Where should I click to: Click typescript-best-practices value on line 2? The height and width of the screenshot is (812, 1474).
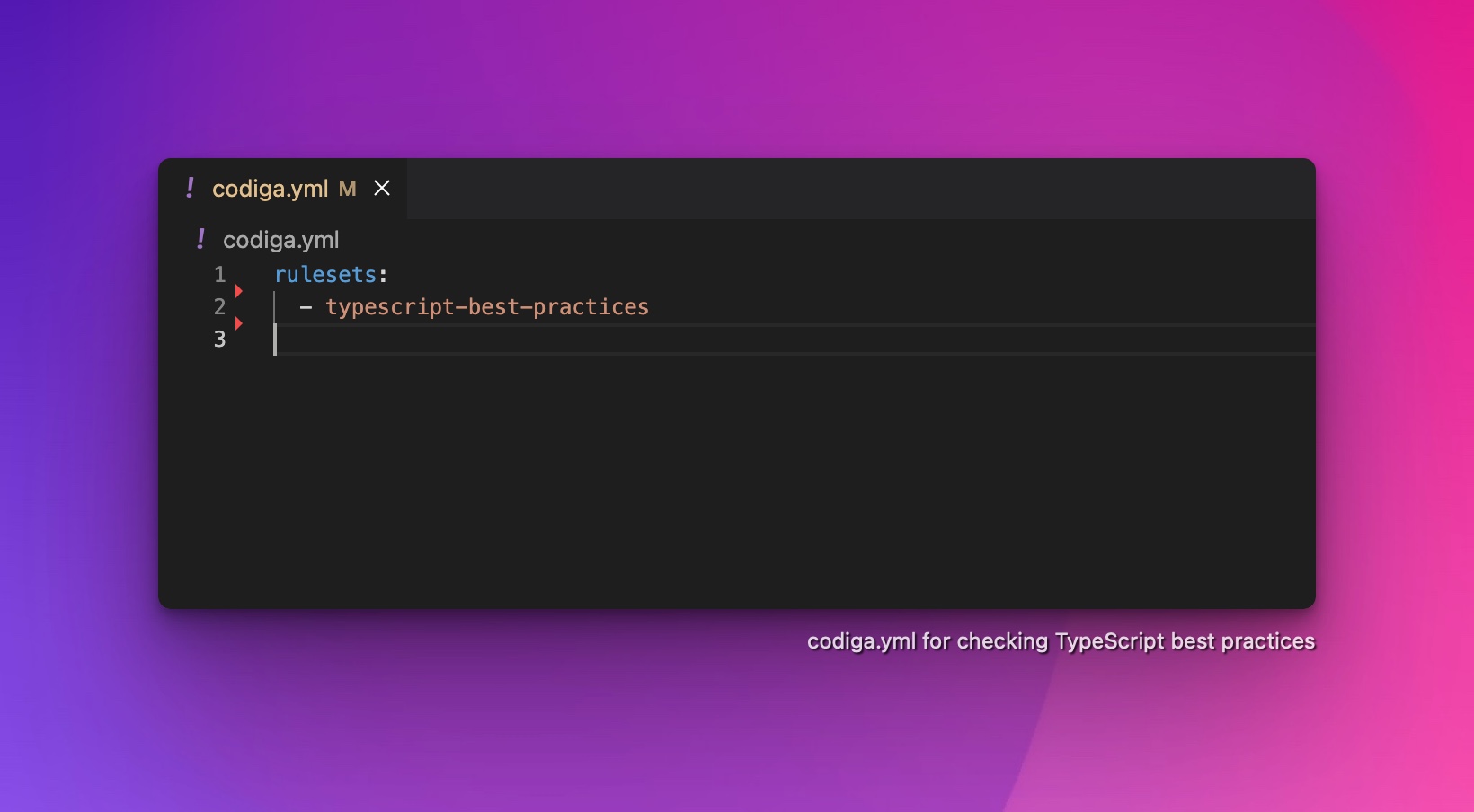(x=487, y=306)
